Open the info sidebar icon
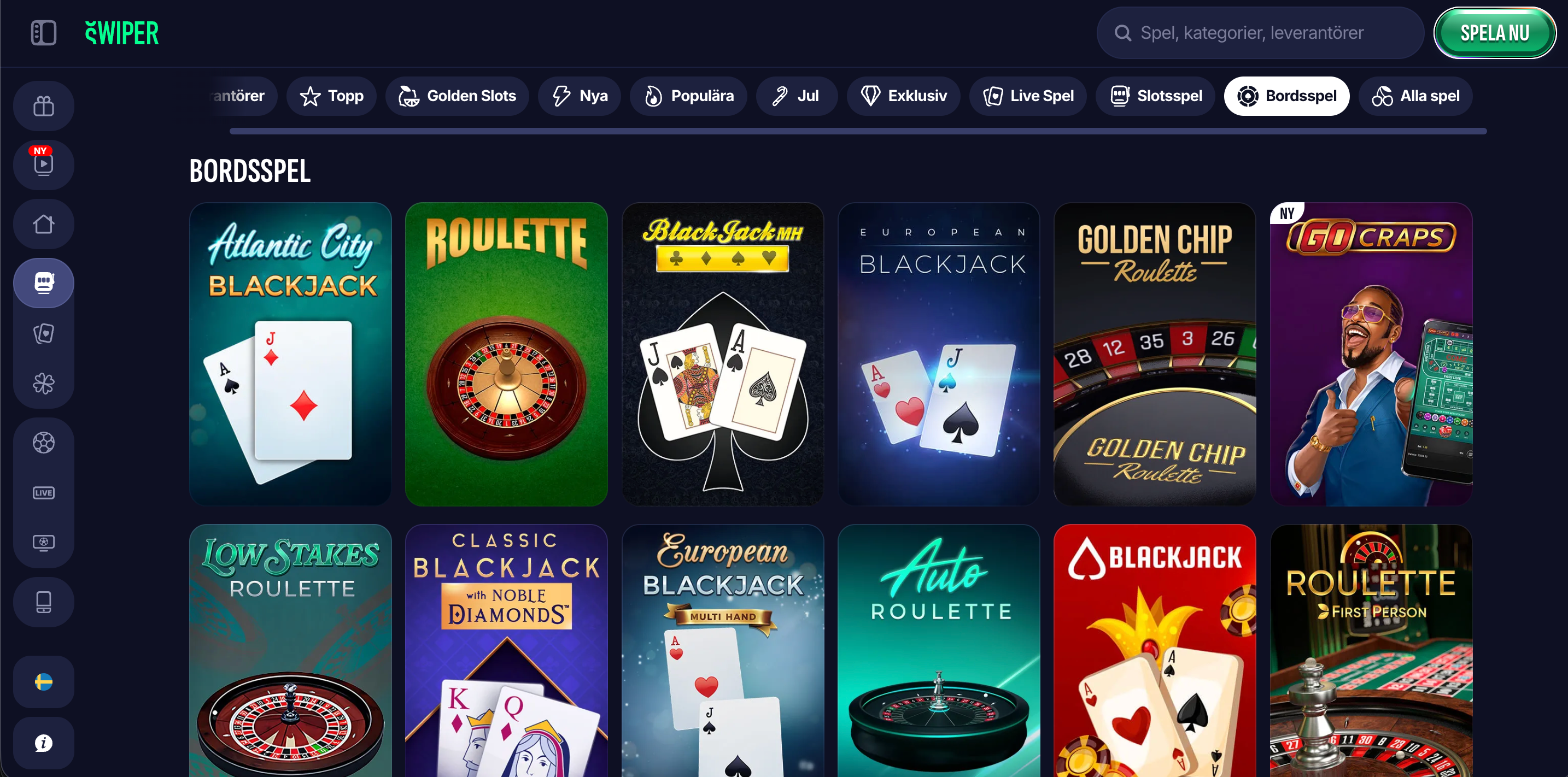 pyautogui.click(x=43, y=743)
